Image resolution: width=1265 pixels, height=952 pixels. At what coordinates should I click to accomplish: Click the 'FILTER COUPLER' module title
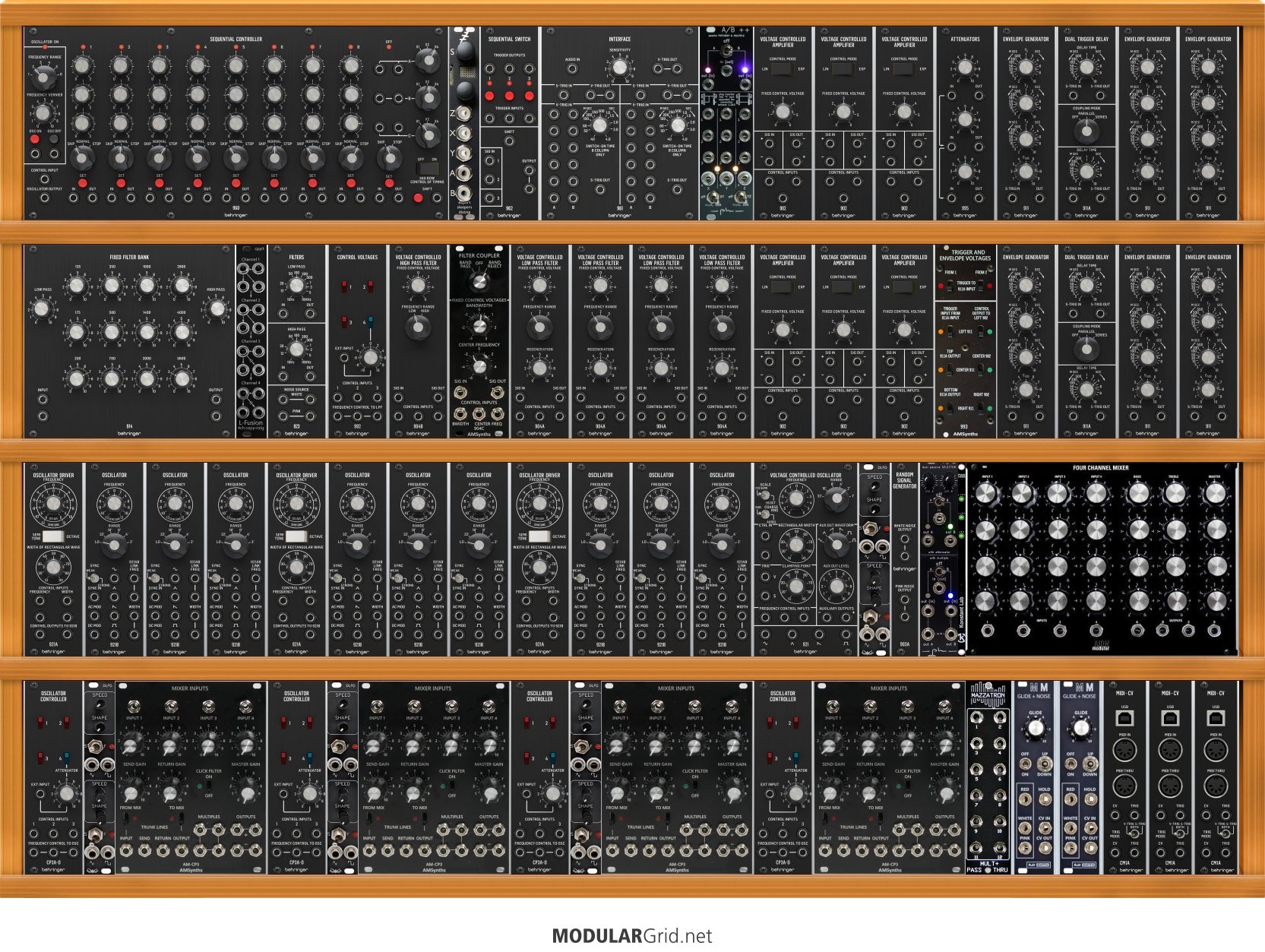pos(479,256)
